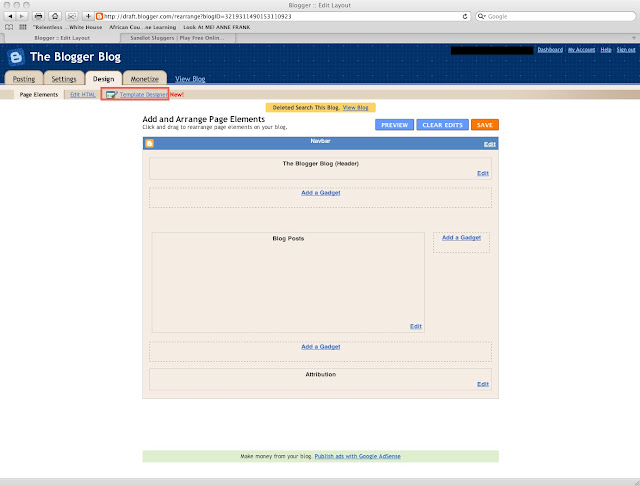Open the Monetize tab

(x=144, y=79)
